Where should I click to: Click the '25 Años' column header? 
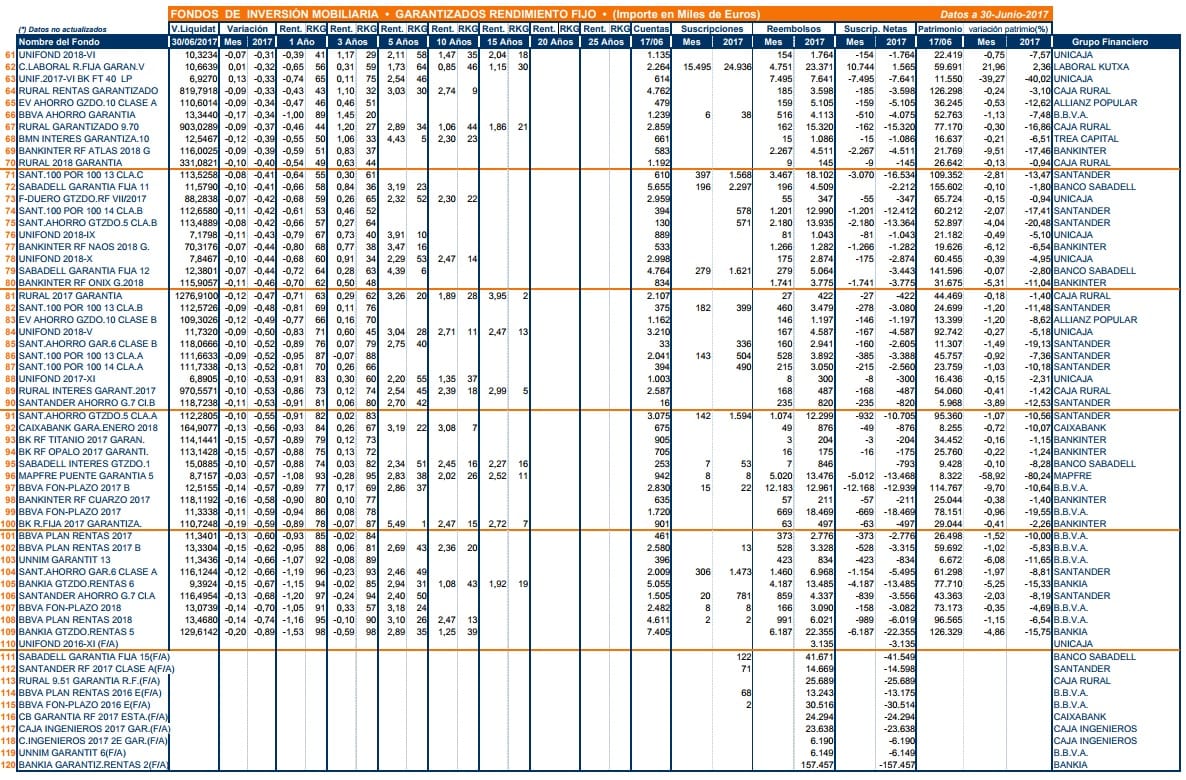606,42
